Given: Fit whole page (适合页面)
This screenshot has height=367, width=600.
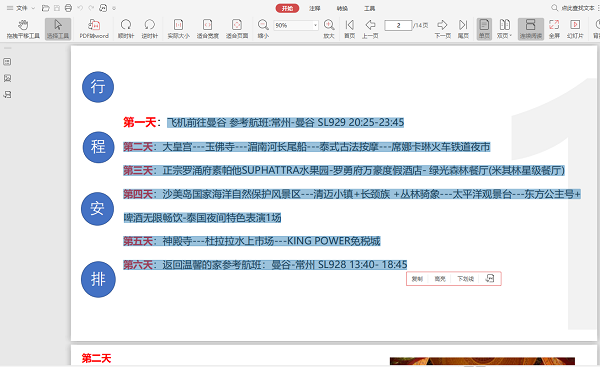Looking at the screenshot, I should (237, 29).
